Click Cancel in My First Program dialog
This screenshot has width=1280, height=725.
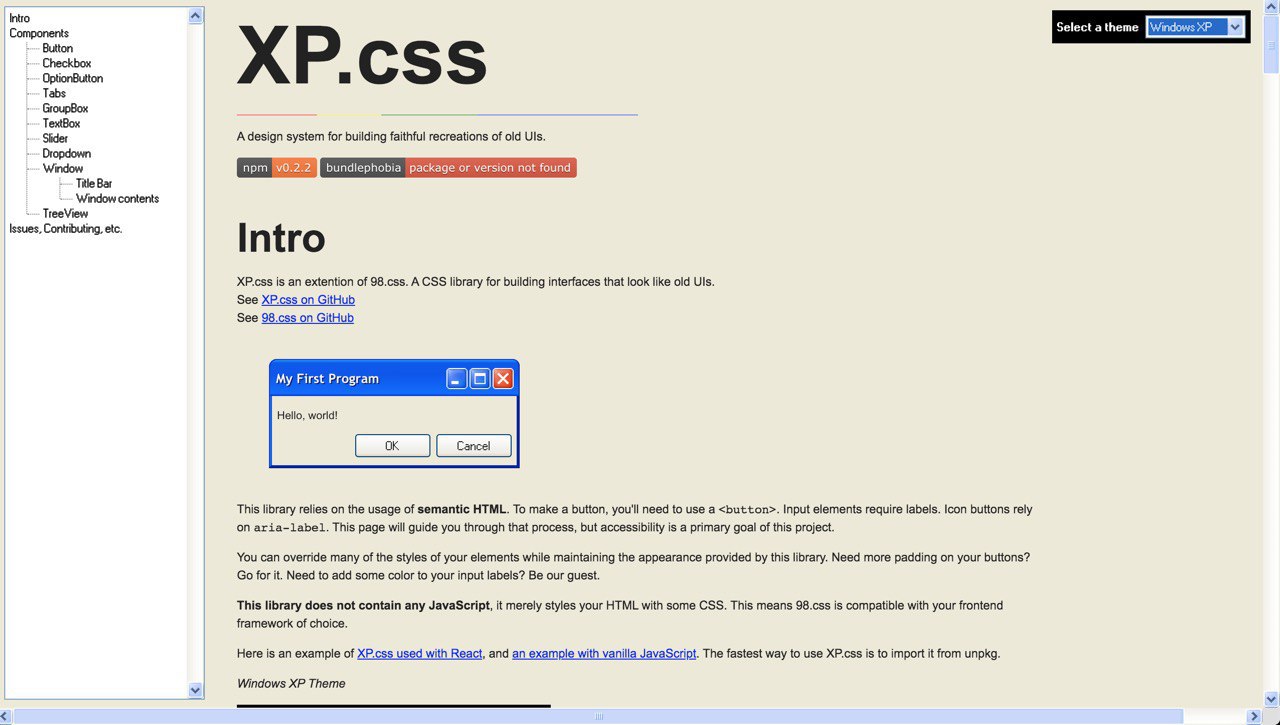(474, 446)
